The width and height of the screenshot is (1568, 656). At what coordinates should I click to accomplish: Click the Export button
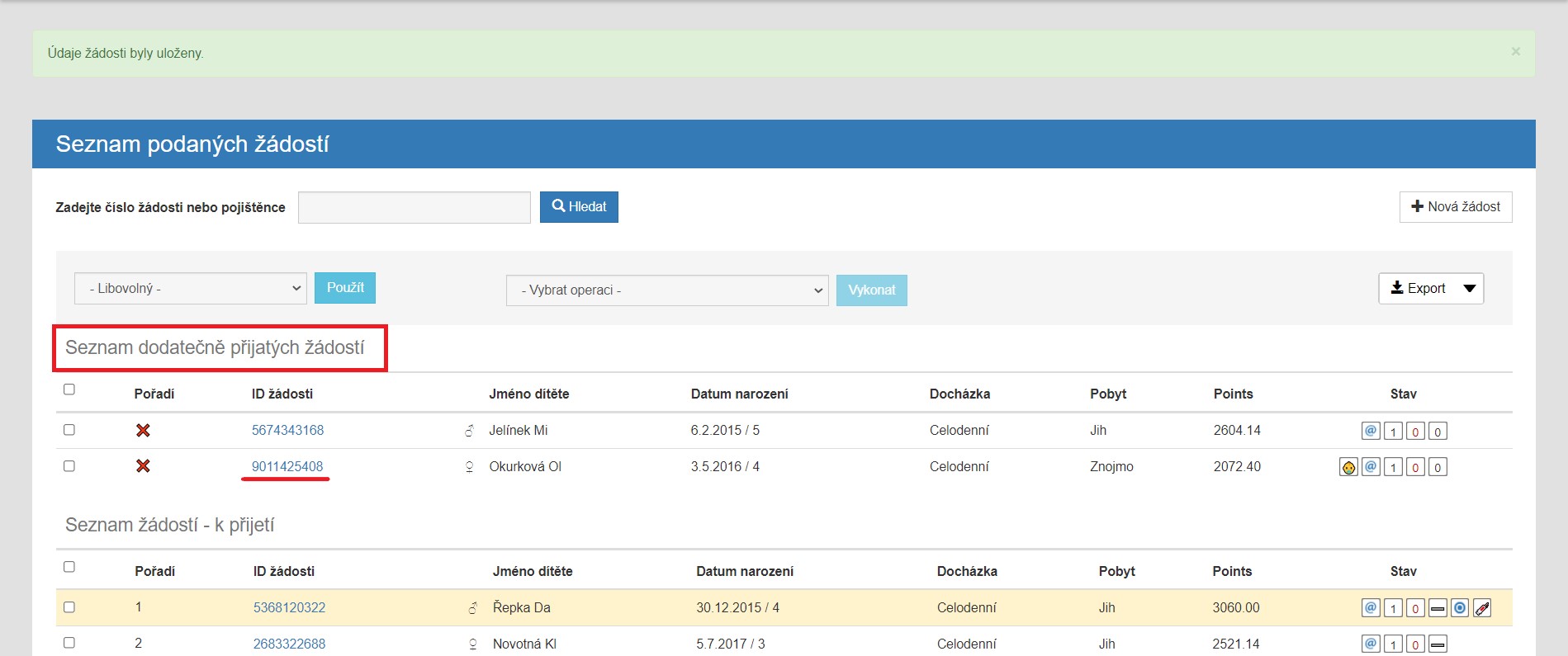(1419, 288)
